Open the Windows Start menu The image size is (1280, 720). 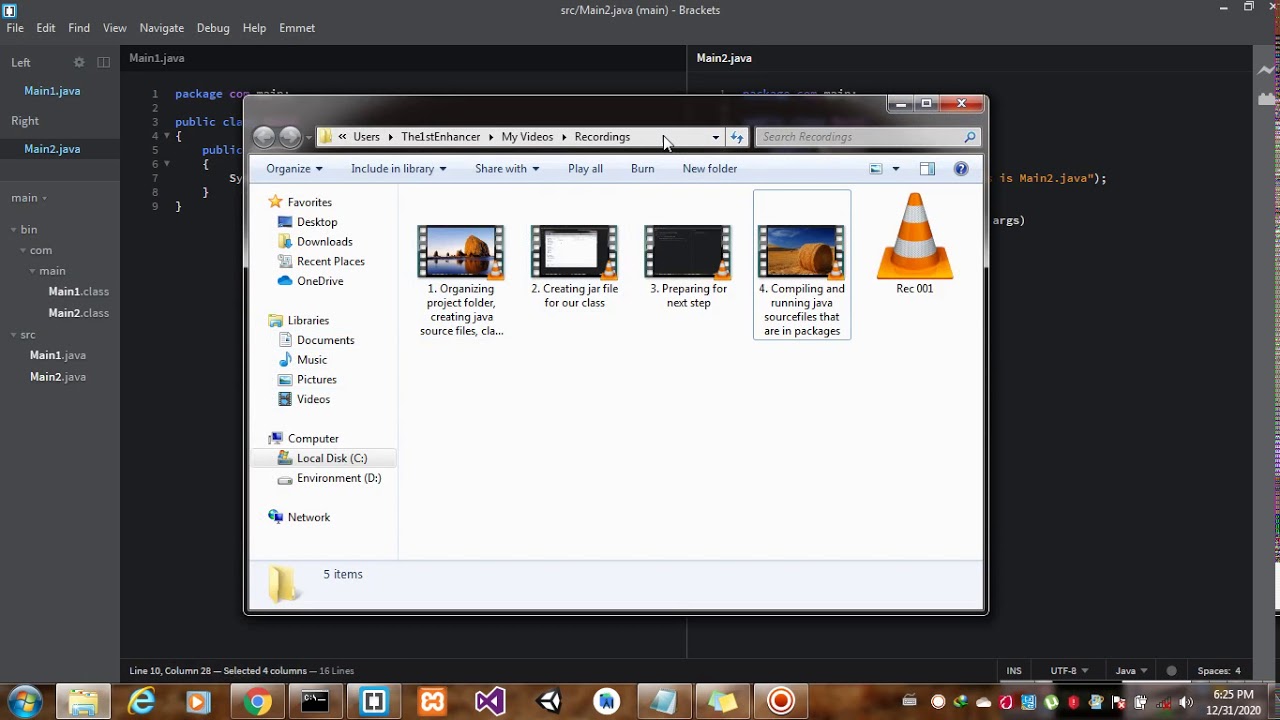pos(25,701)
